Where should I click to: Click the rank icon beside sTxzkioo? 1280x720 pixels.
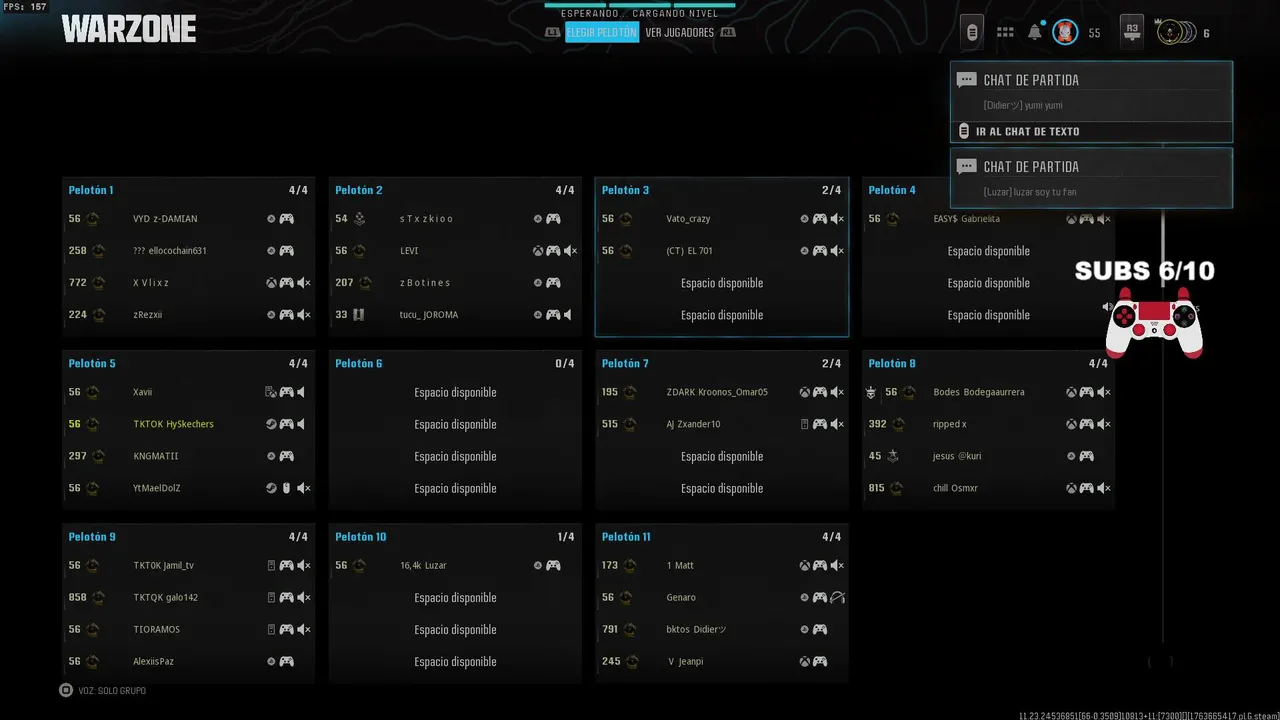click(360, 219)
